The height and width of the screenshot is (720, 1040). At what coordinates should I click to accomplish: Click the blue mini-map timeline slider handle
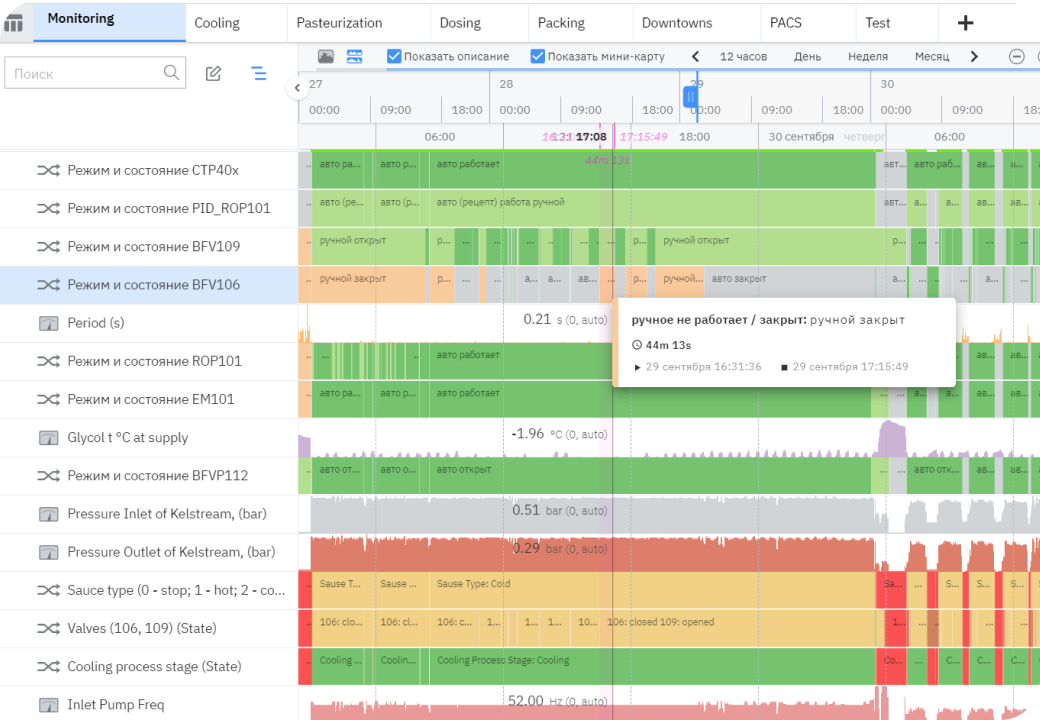(690, 97)
